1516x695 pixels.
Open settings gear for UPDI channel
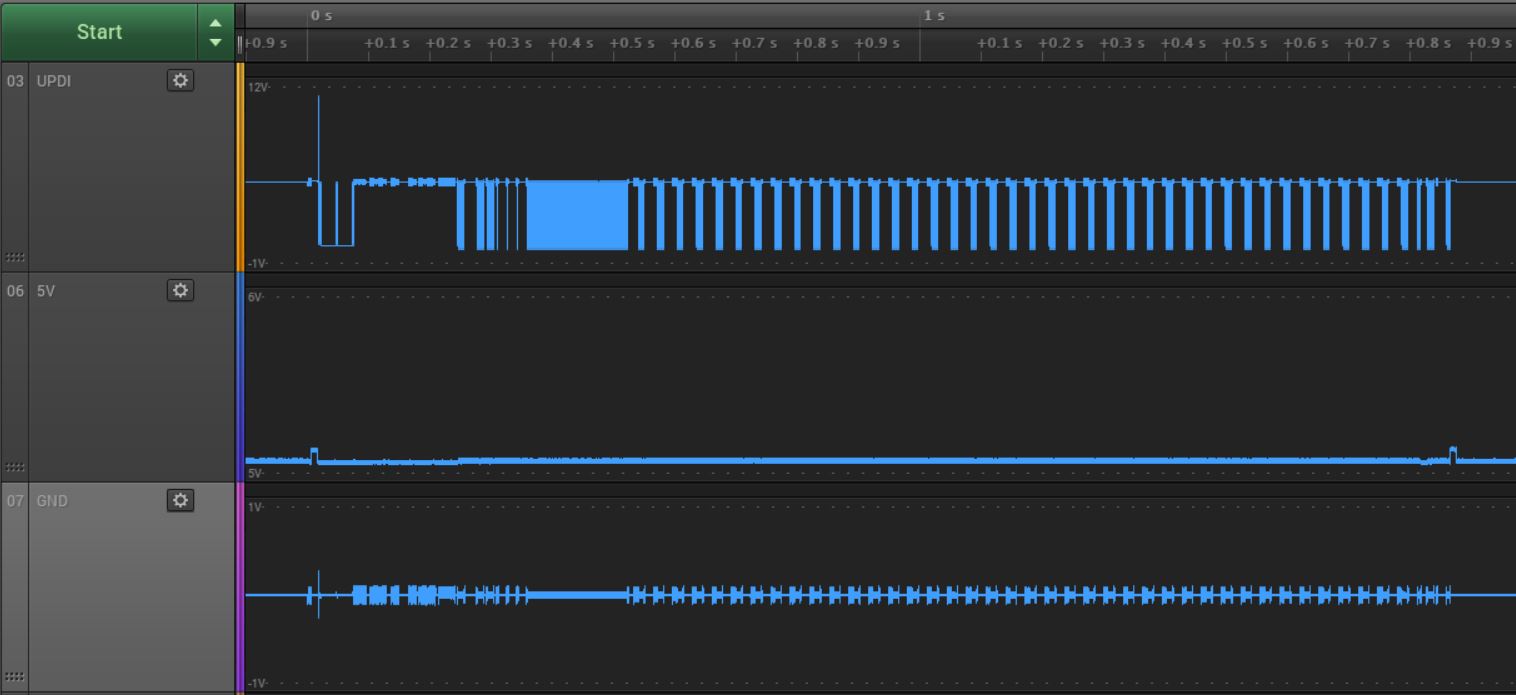click(x=180, y=81)
